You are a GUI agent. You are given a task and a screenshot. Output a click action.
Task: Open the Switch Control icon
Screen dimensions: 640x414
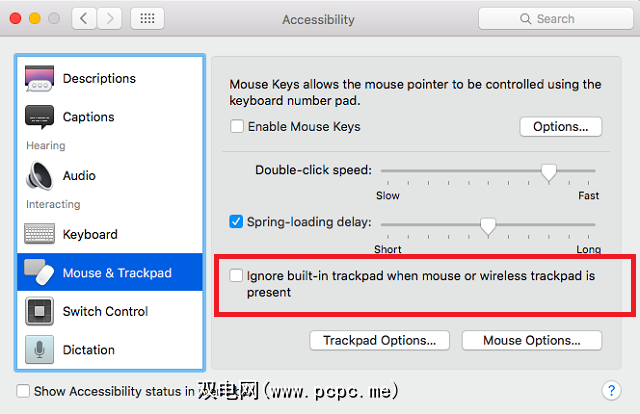tap(39, 311)
